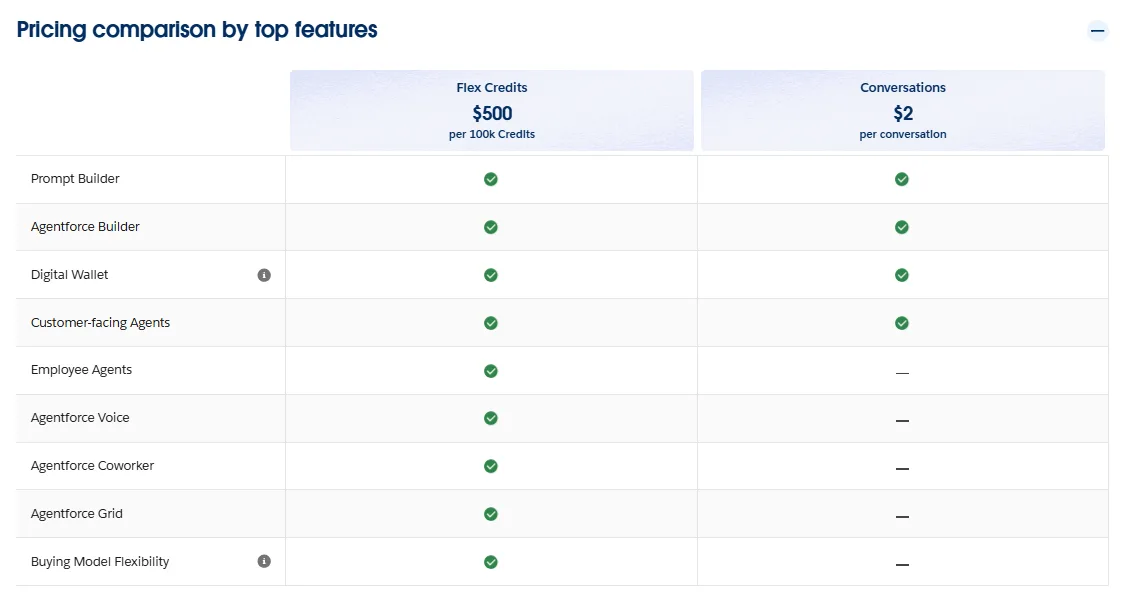Click the Flex Credits checkmark for Agentforce Builder
Screen dimensions: 1123x594
(x=491, y=227)
